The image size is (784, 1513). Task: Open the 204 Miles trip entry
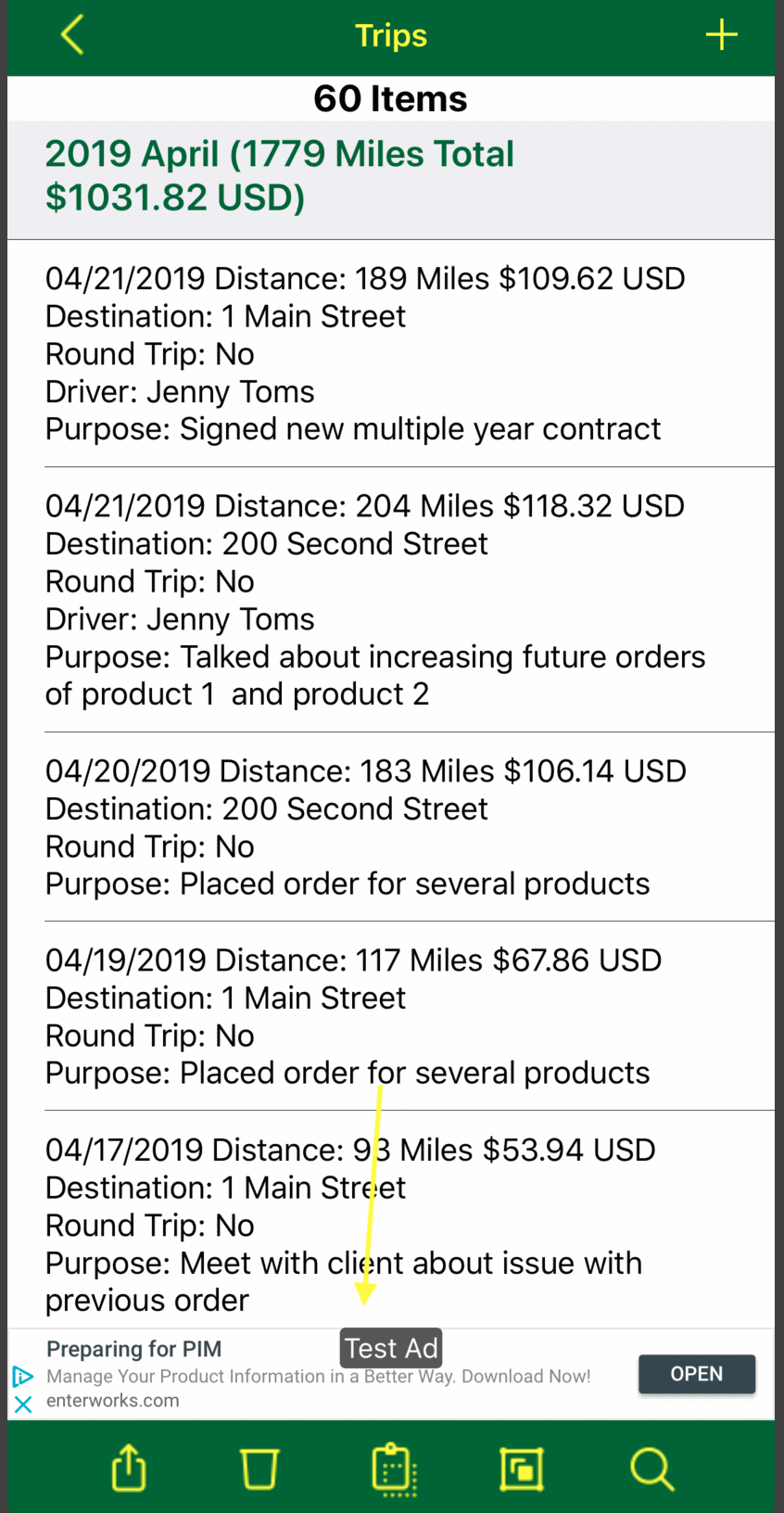point(391,599)
